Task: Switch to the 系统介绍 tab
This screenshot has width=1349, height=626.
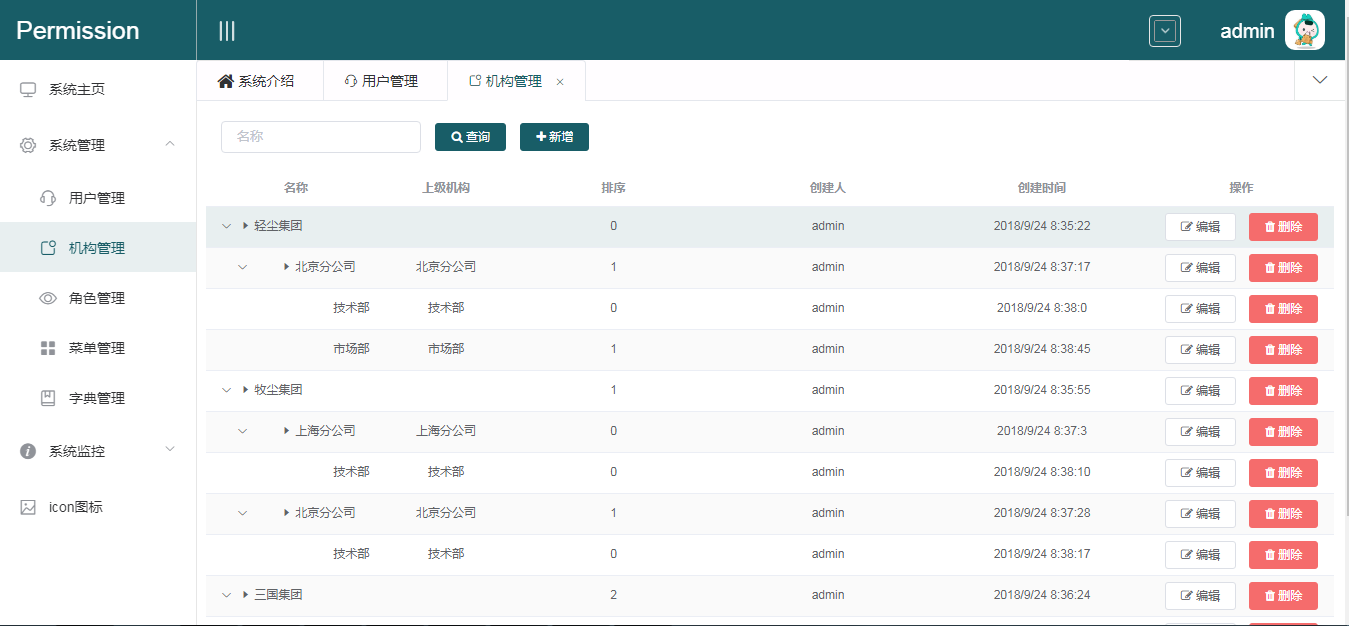Action: click(x=258, y=81)
